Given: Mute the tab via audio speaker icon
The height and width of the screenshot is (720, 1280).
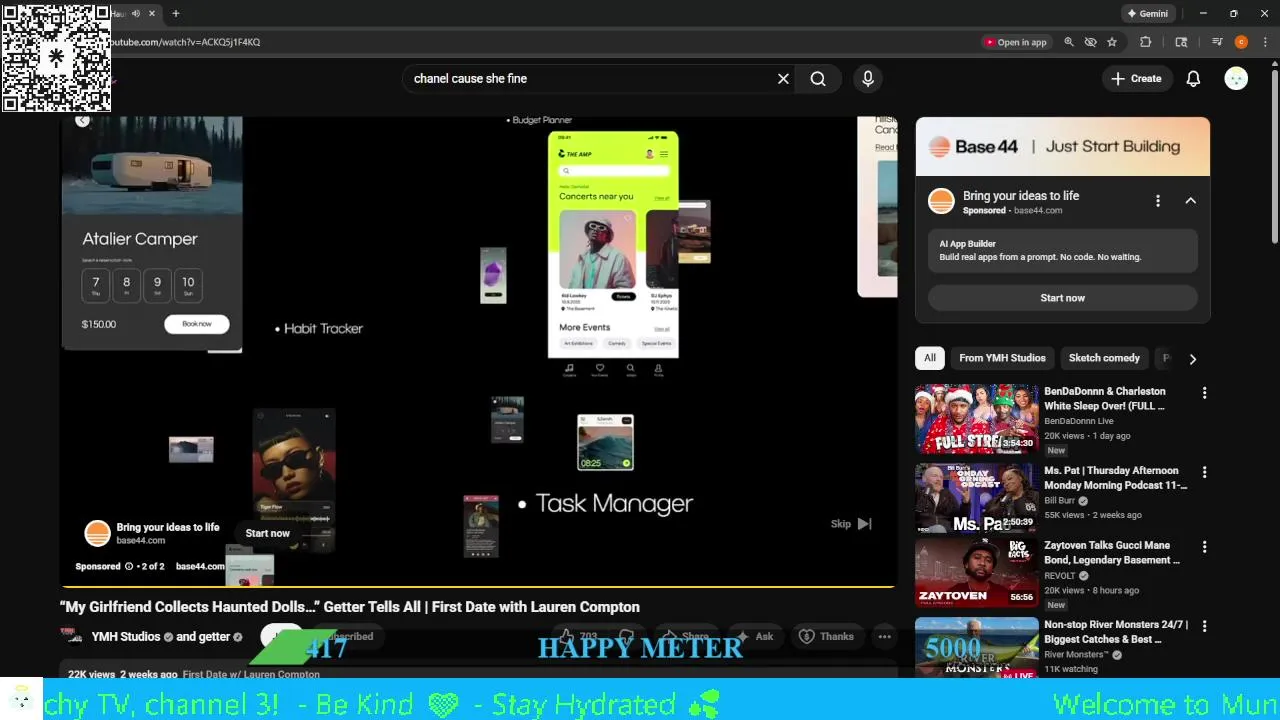Looking at the screenshot, I should (x=135, y=14).
